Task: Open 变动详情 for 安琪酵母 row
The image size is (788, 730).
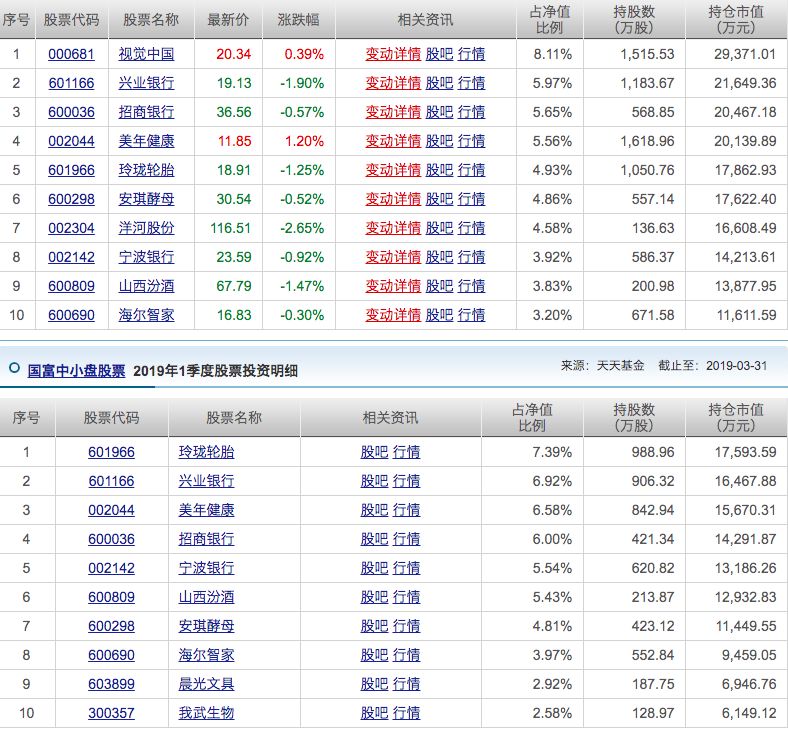Action: click(393, 199)
